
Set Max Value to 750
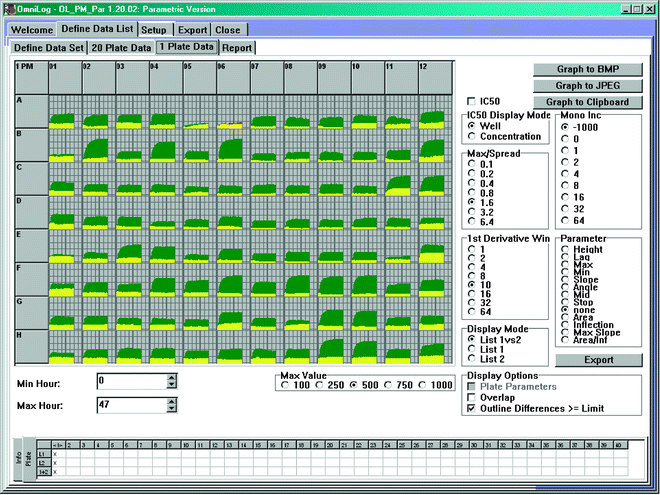pyautogui.click(x=388, y=385)
